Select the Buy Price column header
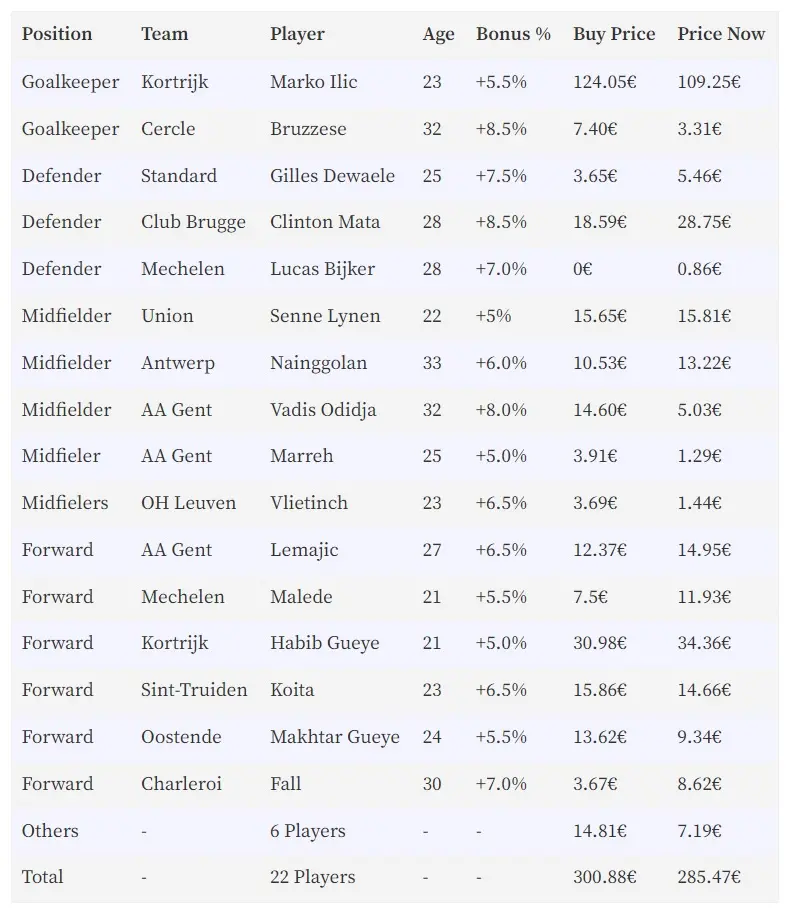The image size is (786, 911). pyautogui.click(x=614, y=34)
